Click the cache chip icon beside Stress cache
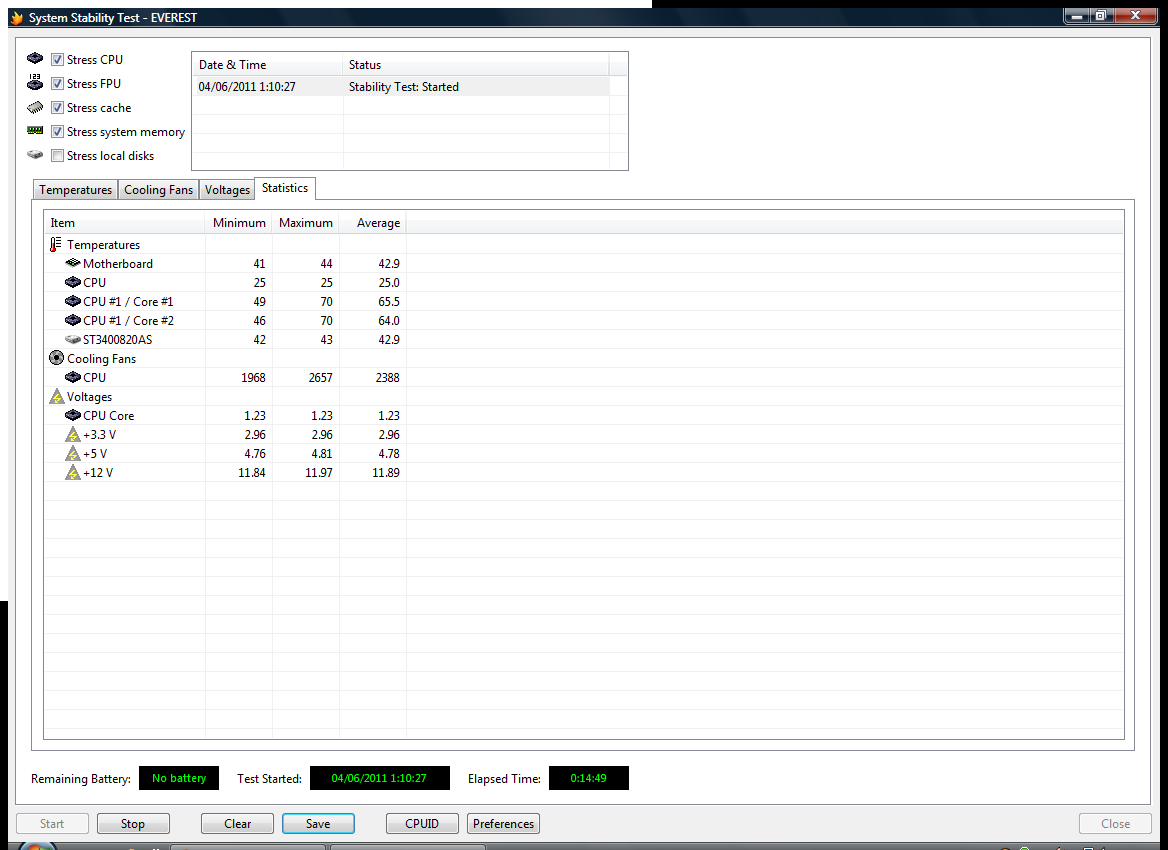This screenshot has width=1168, height=850. 35,107
